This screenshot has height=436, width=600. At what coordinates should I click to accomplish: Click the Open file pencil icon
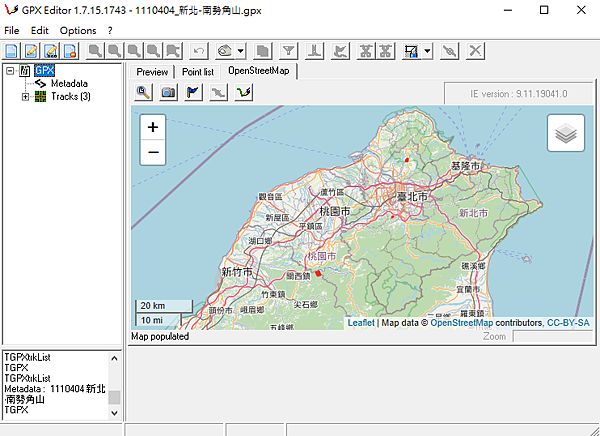coord(31,51)
